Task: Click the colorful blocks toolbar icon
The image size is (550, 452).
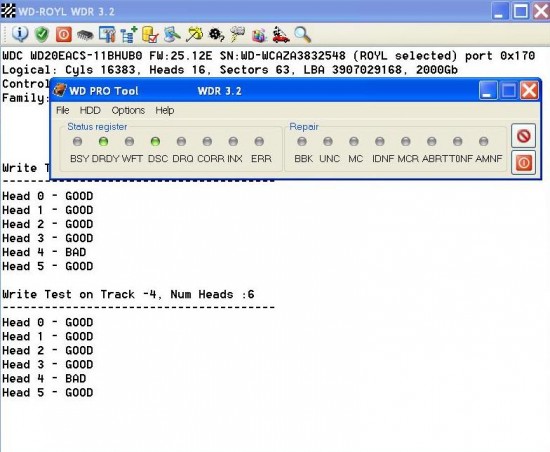Action: 259,35
